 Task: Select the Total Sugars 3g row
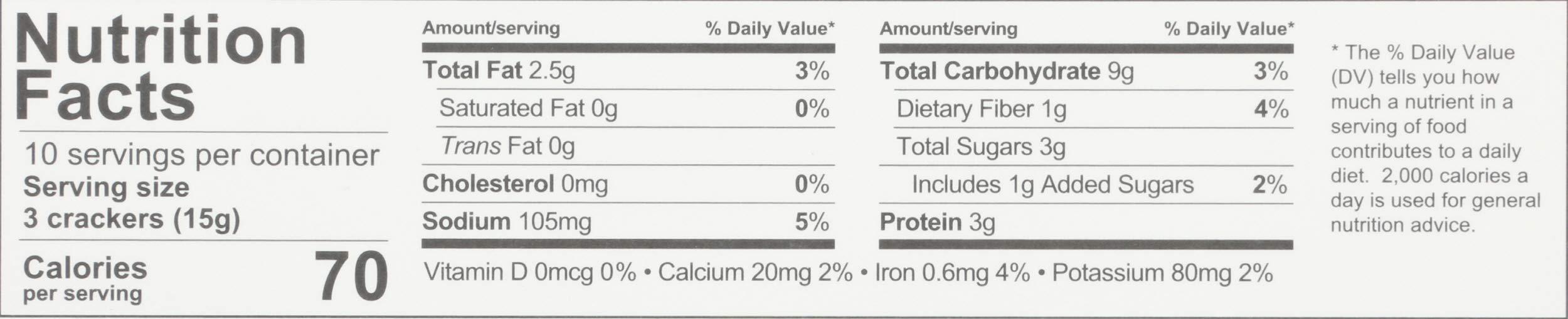click(x=1094, y=147)
